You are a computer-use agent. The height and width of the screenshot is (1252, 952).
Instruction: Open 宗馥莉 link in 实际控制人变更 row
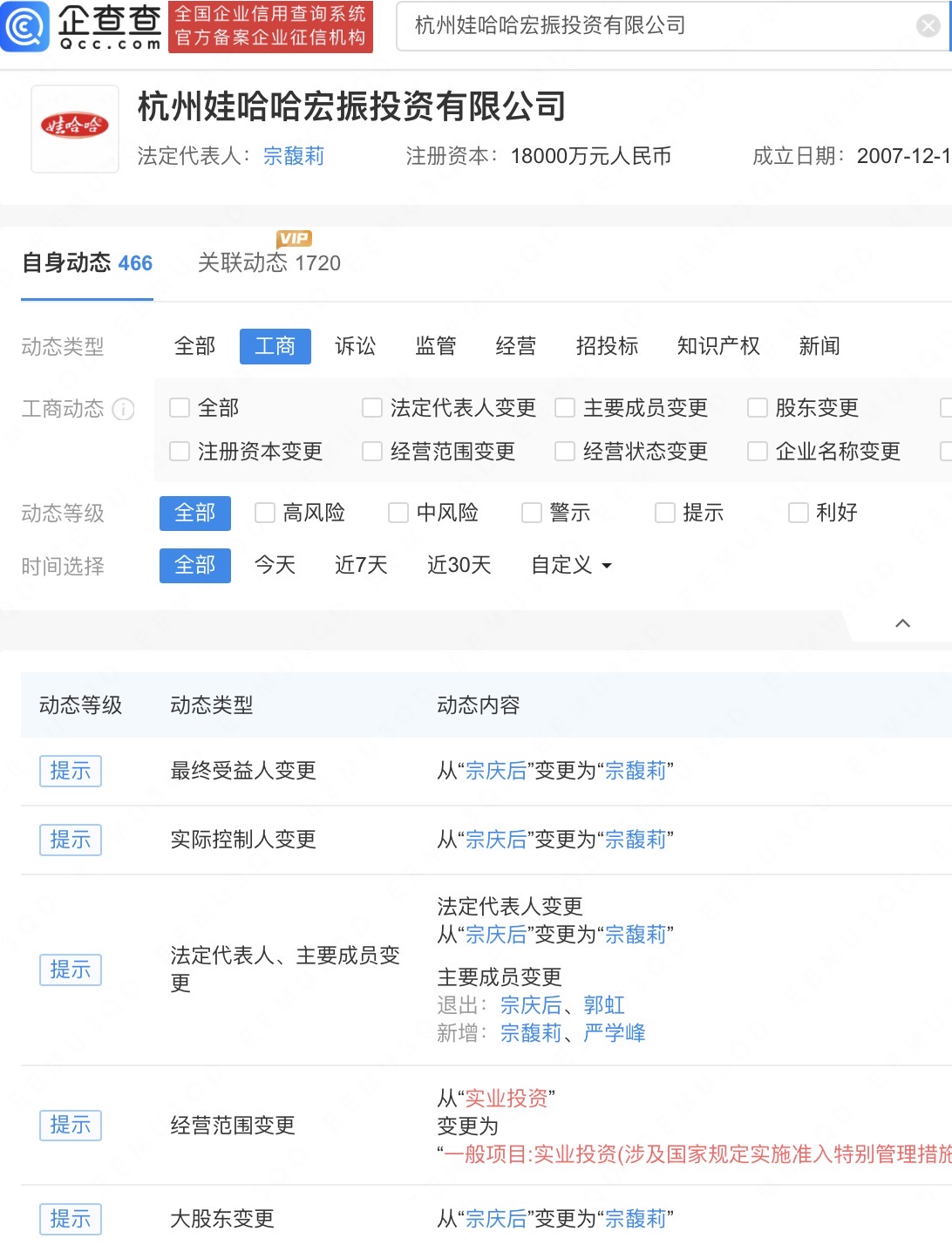click(636, 840)
